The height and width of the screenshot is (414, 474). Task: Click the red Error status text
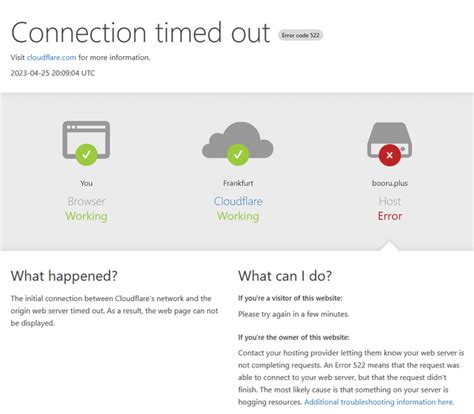[x=390, y=216]
